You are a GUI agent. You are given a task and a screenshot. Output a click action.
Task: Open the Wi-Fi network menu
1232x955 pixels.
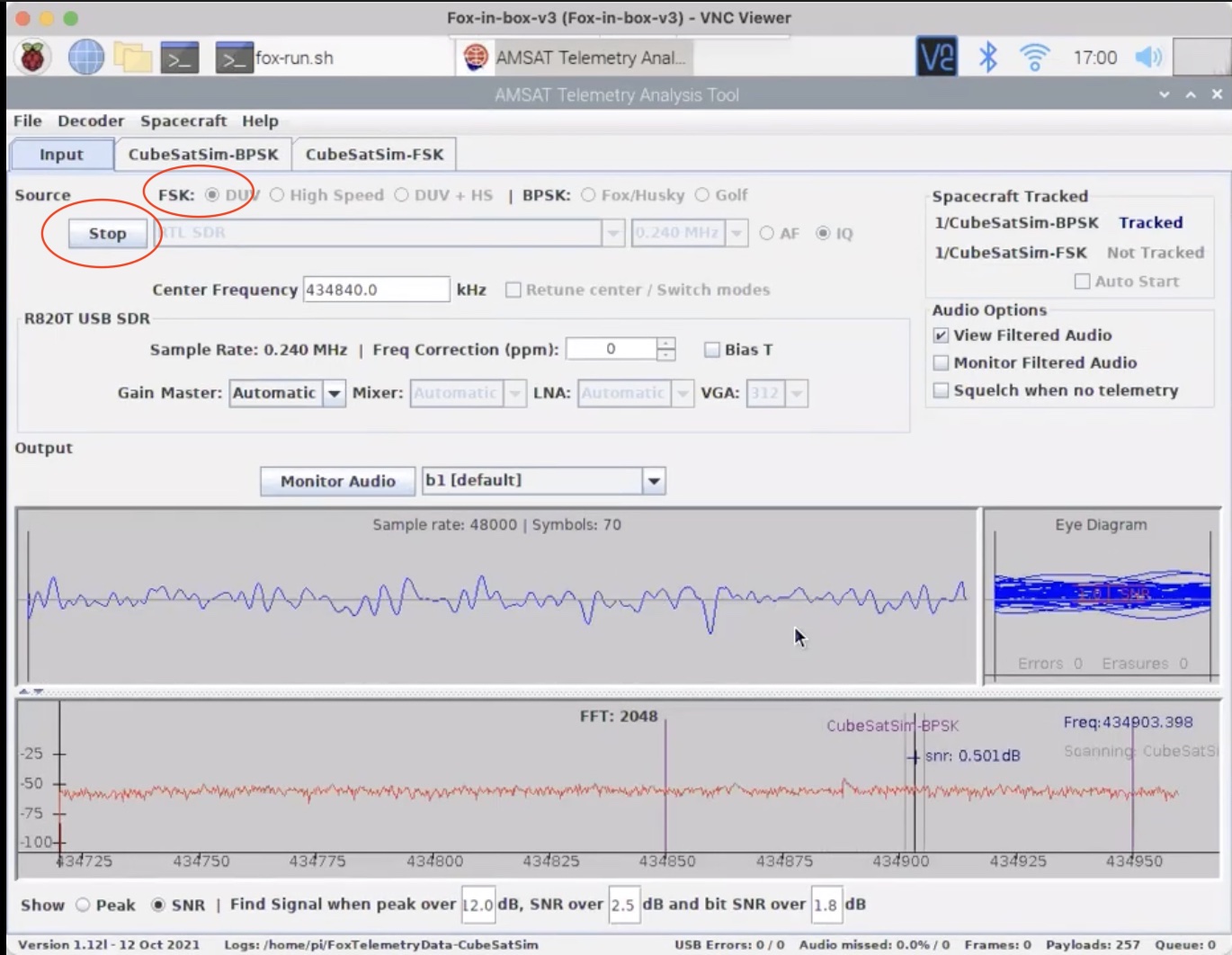(x=1034, y=58)
